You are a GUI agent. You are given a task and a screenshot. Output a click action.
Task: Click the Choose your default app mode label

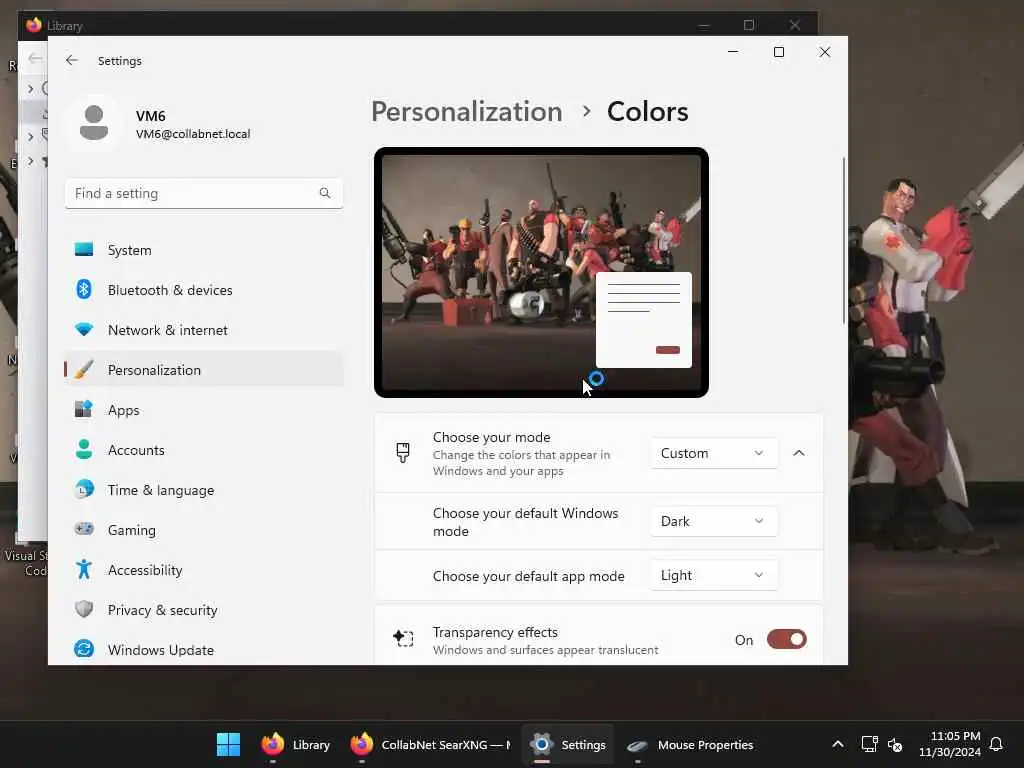(528, 576)
